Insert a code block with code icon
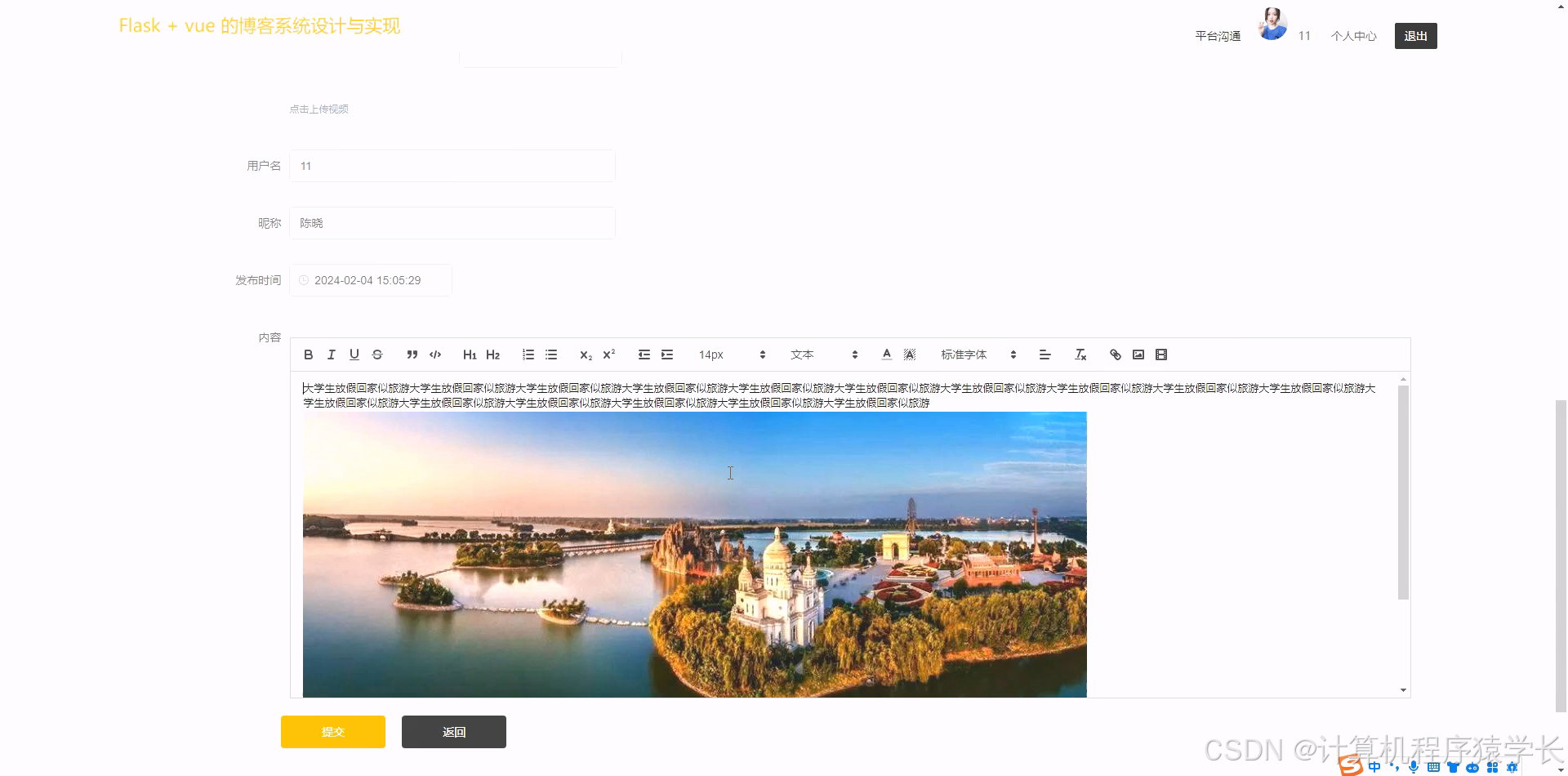1568x776 pixels. tap(435, 355)
